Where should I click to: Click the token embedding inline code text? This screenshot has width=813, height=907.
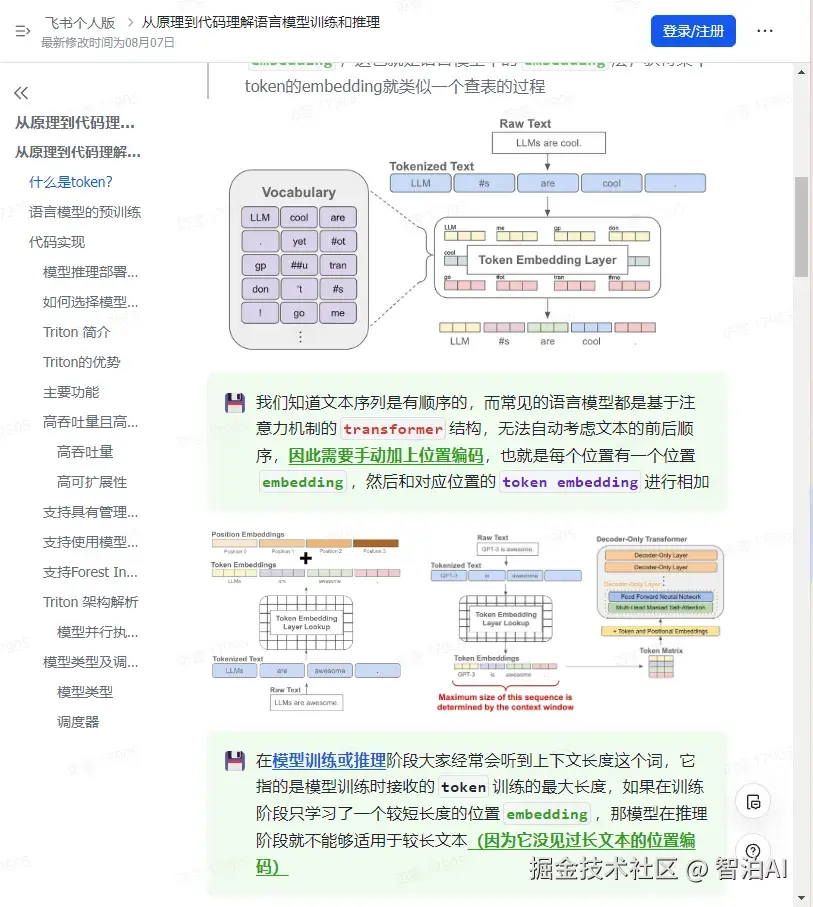click(570, 482)
